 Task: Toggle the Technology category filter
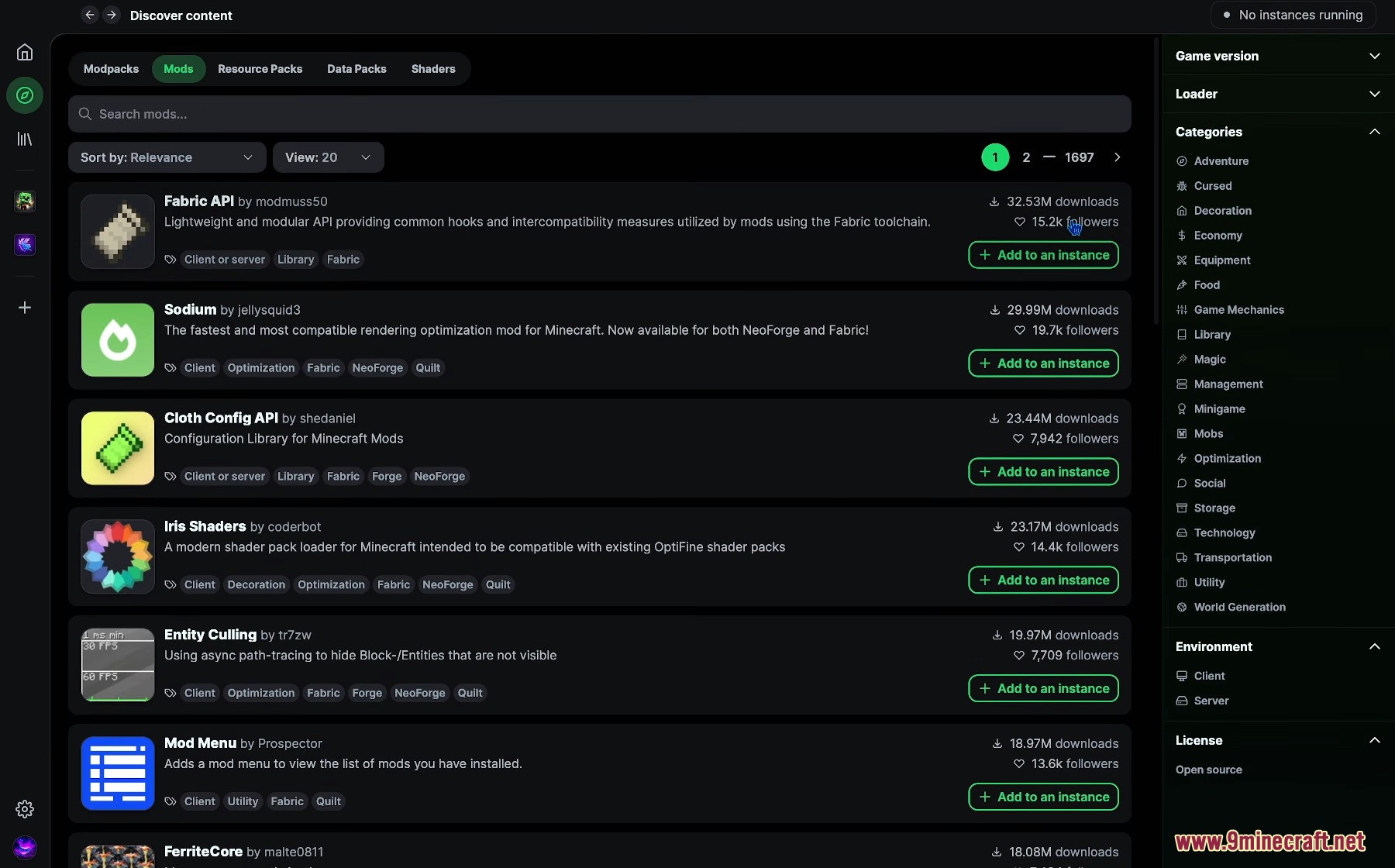[1216, 533]
